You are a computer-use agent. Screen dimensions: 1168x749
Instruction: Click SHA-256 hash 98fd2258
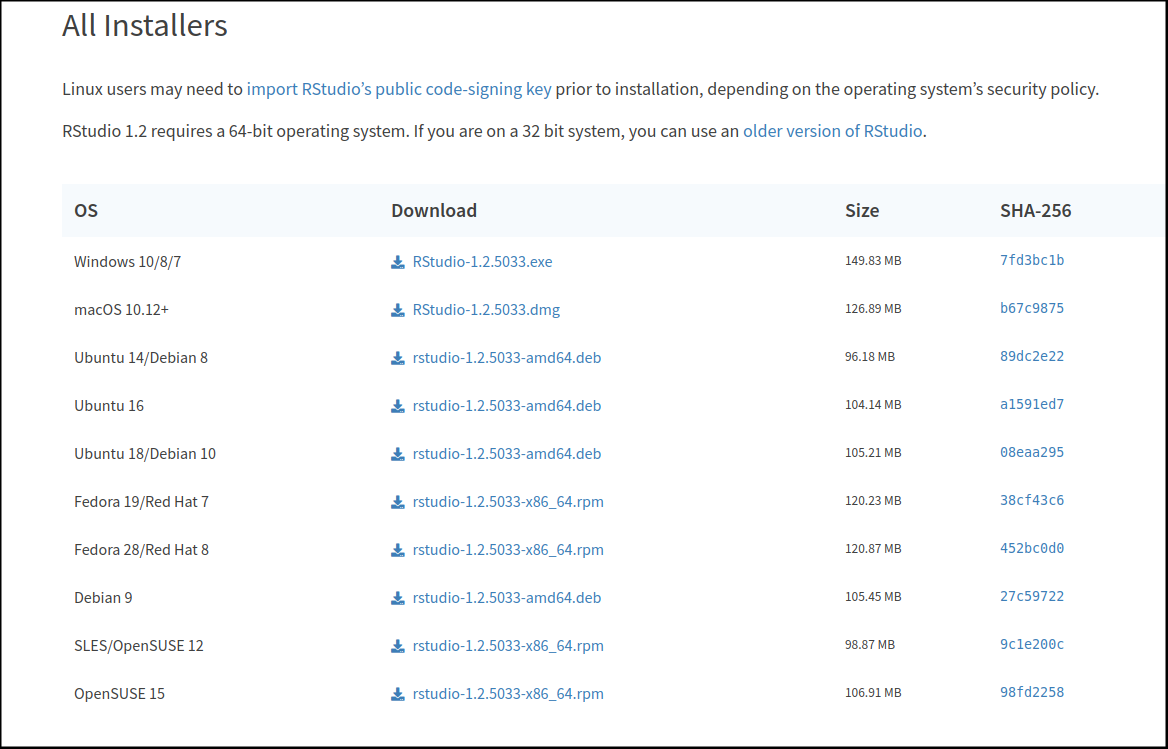[x=1032, y=693]
